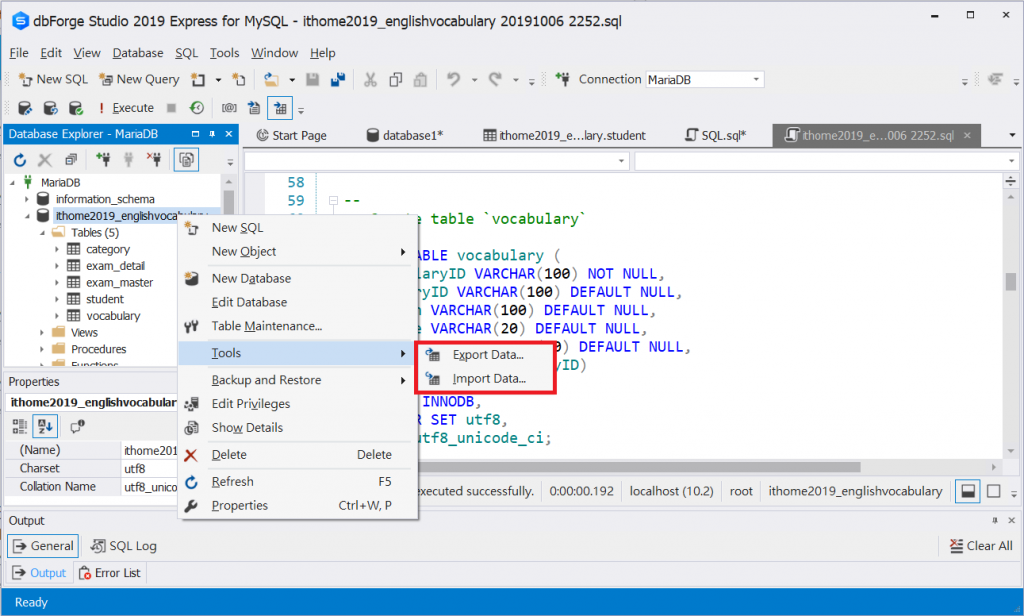Toggle the split layout icon in the status bar

(x=968, y=491)
